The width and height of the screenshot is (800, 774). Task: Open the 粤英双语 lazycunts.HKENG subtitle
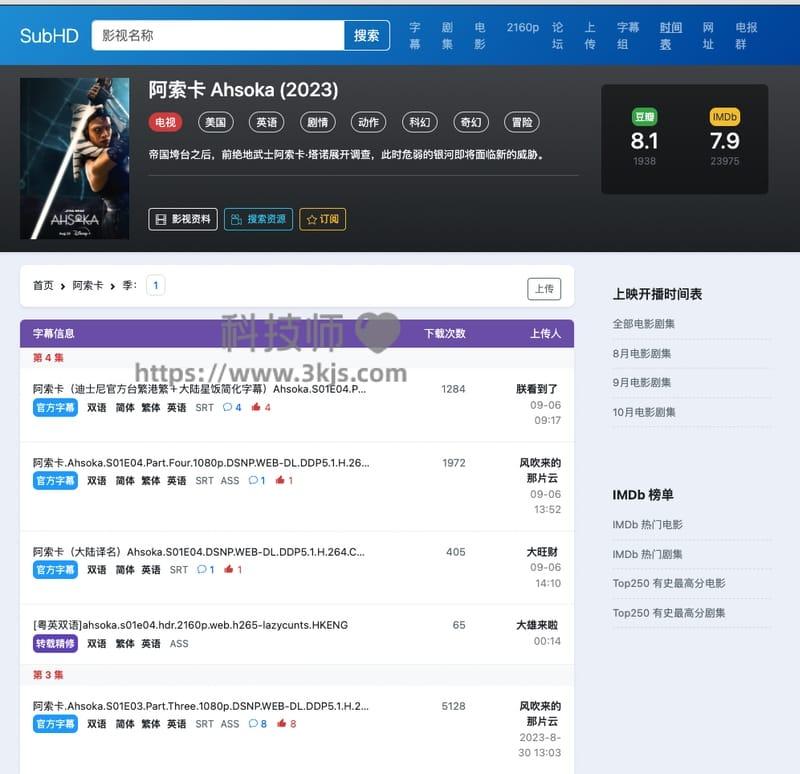coord(190,625)
